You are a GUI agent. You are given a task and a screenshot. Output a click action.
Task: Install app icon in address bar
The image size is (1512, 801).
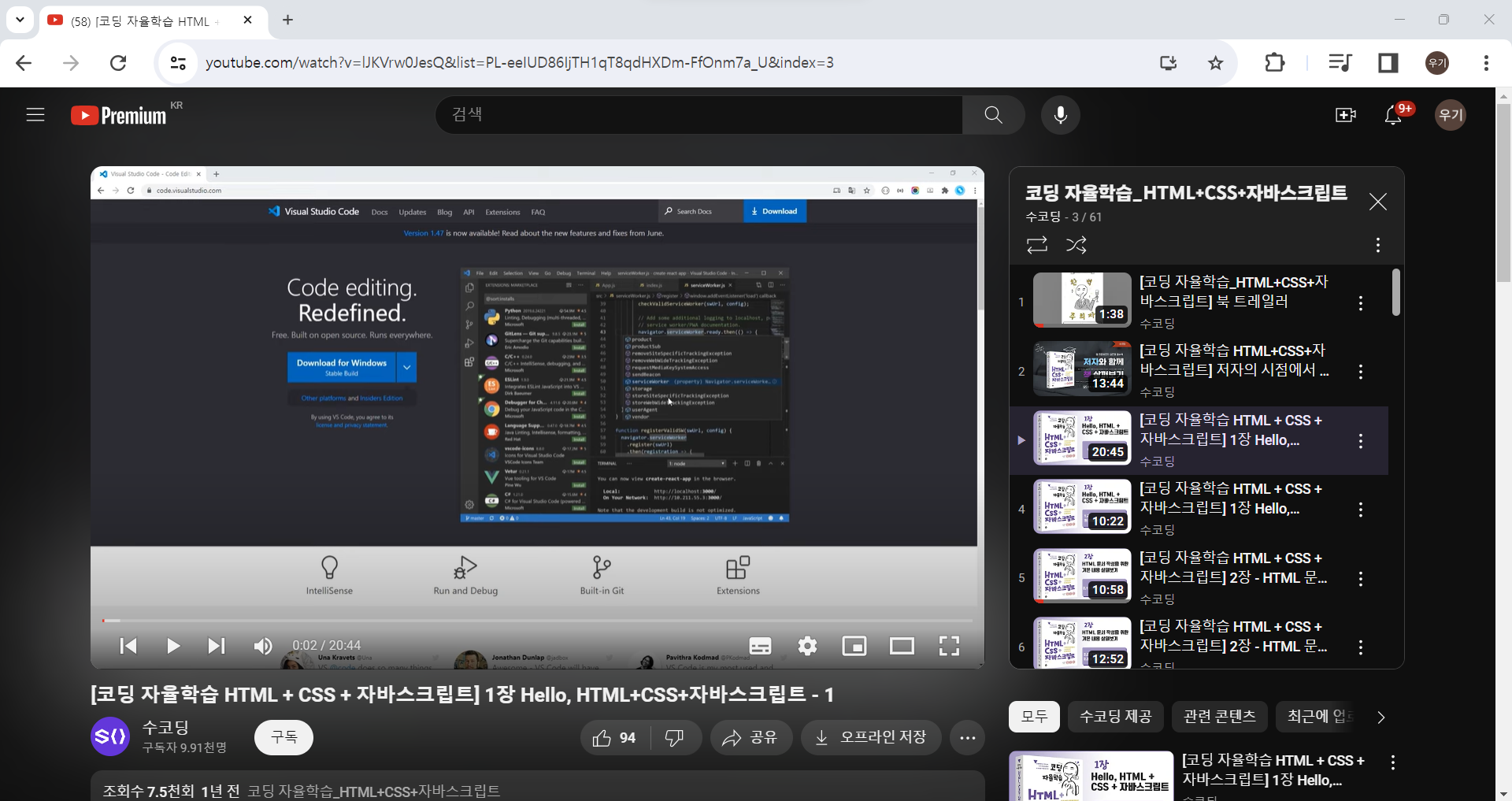coord(1169,63)
